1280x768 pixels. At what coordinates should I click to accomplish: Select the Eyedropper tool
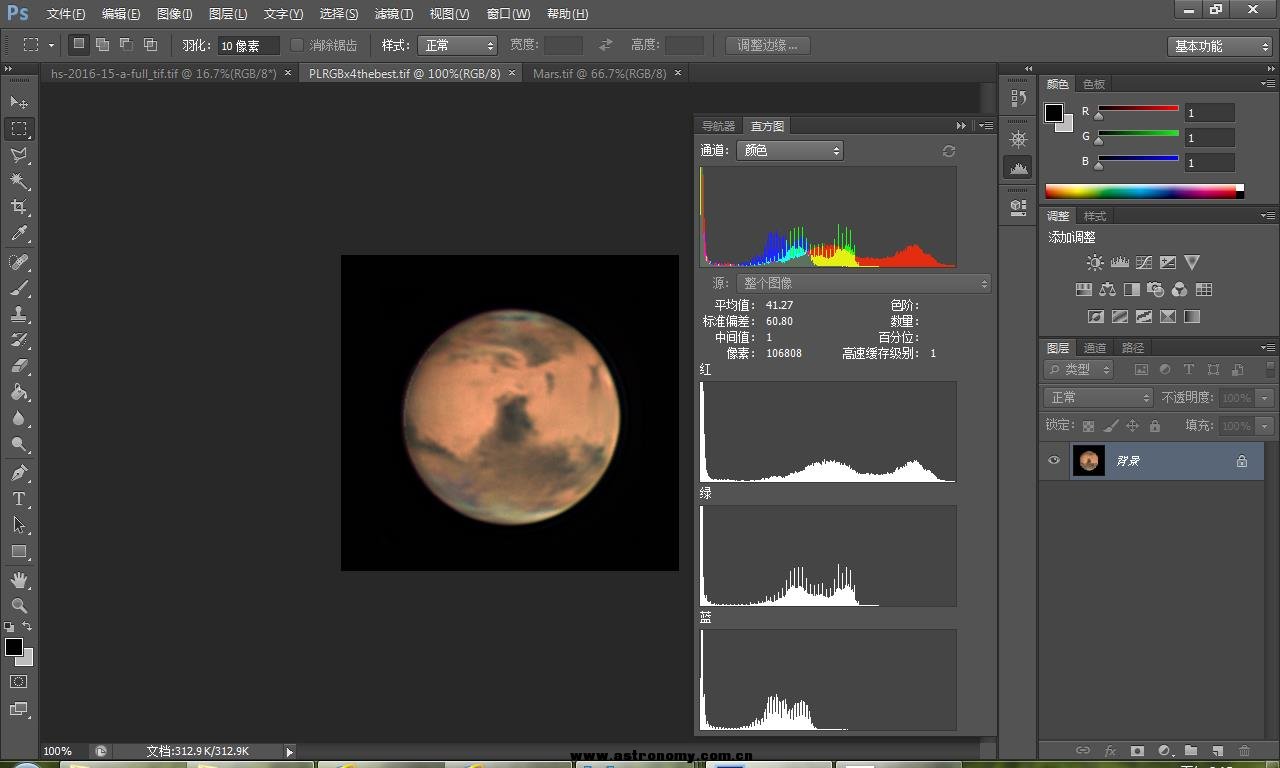pos(19,234)
